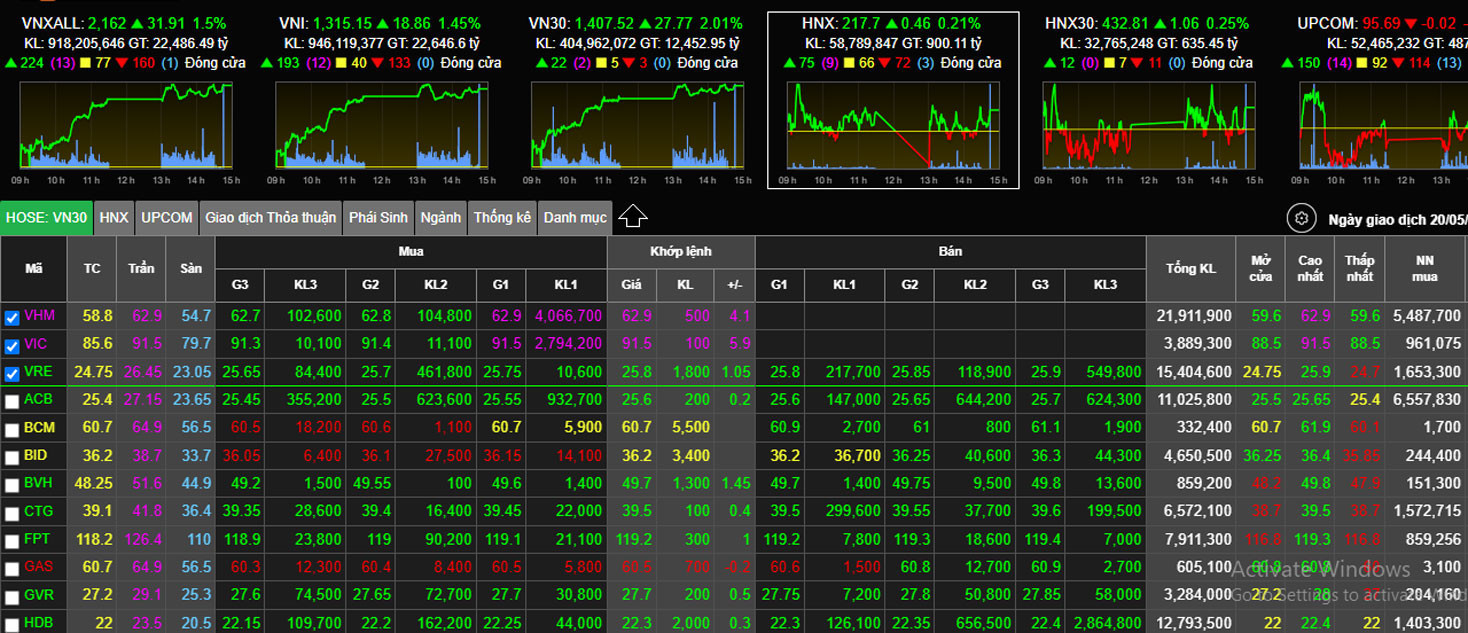Uncheck the VHM stock checkbox
Screen dimensions: 1468x633
(12, 318)
